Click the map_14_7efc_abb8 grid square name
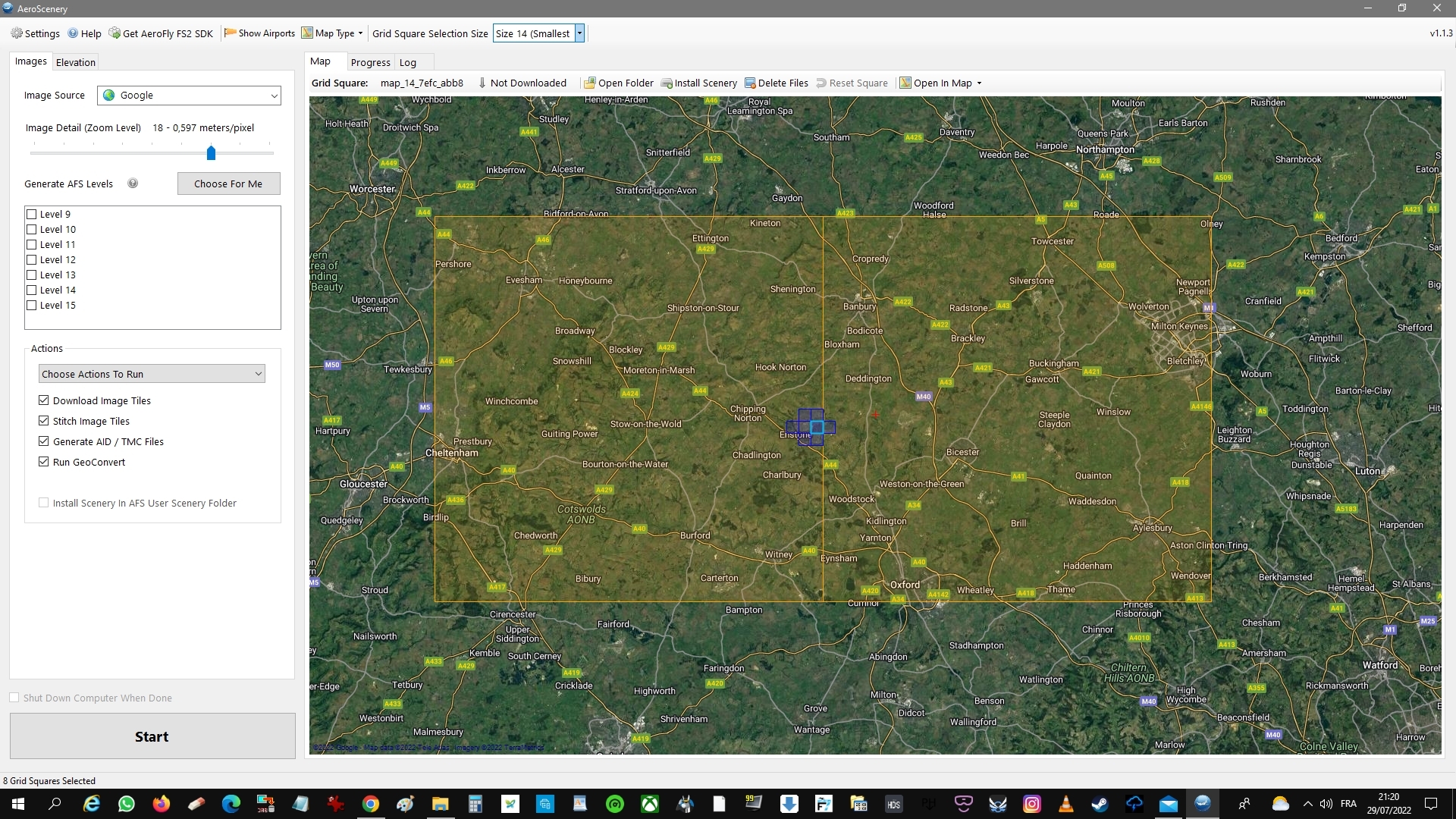The height and width of the screenshot is (819, 1456). (422, 83)
